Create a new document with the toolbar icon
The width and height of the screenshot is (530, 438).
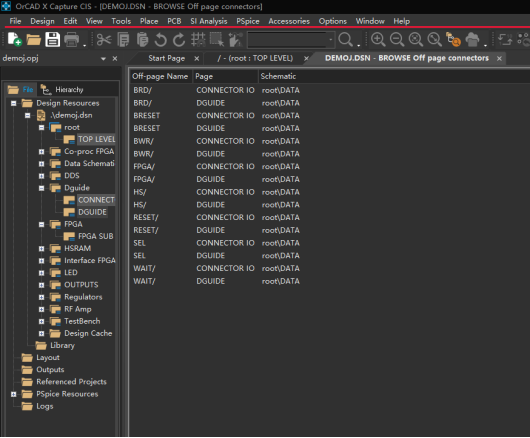[15, 40]
